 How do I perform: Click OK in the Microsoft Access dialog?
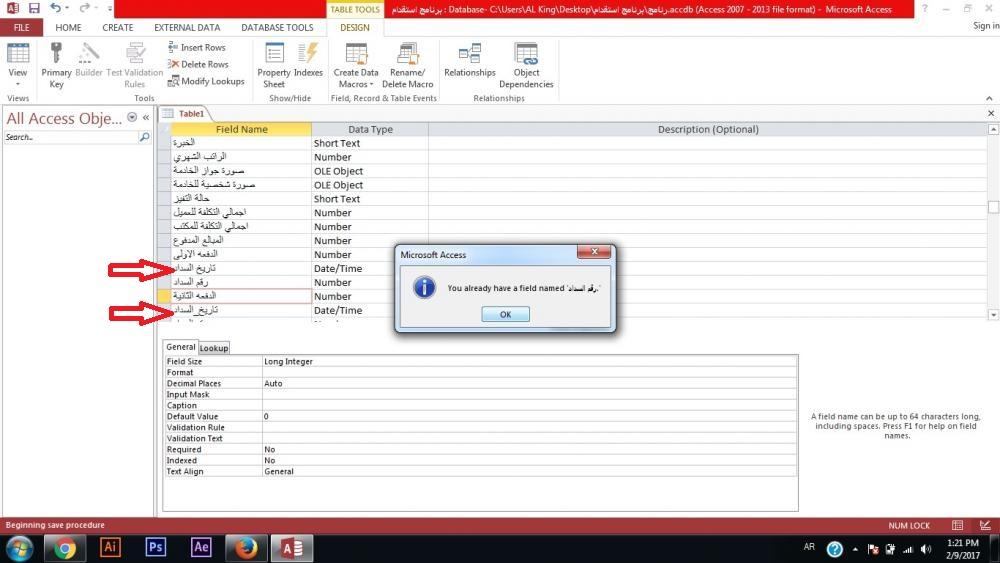click(x=505, y=314)
